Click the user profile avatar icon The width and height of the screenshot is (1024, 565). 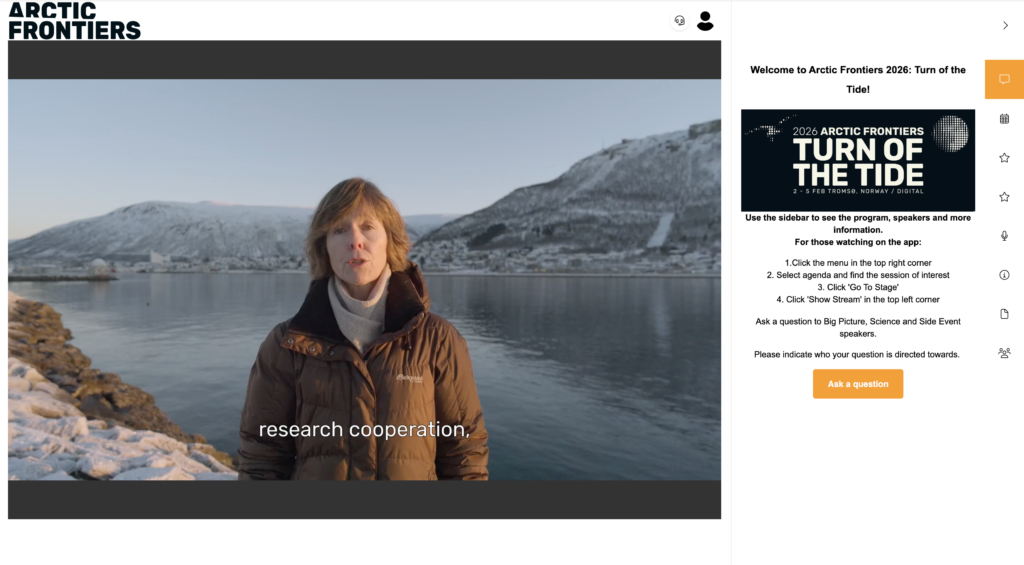coord(705,21)
